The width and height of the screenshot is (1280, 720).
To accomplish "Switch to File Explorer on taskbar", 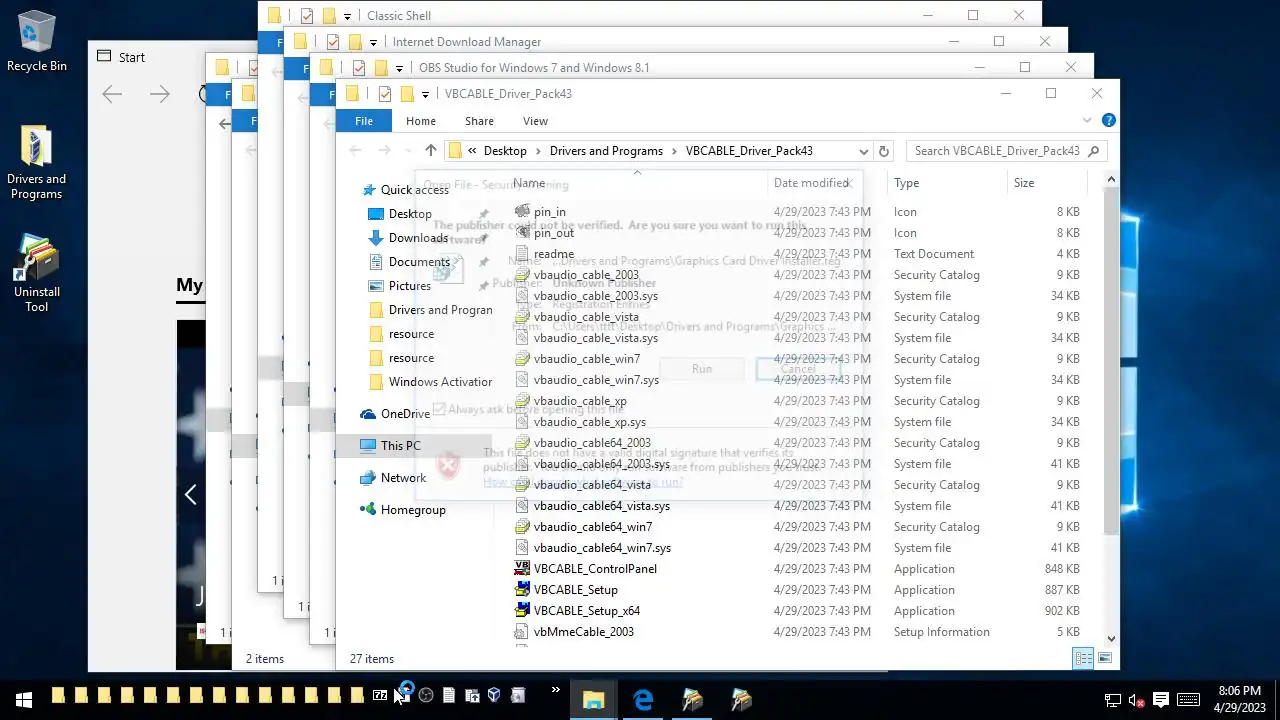I will coord(594,699).
